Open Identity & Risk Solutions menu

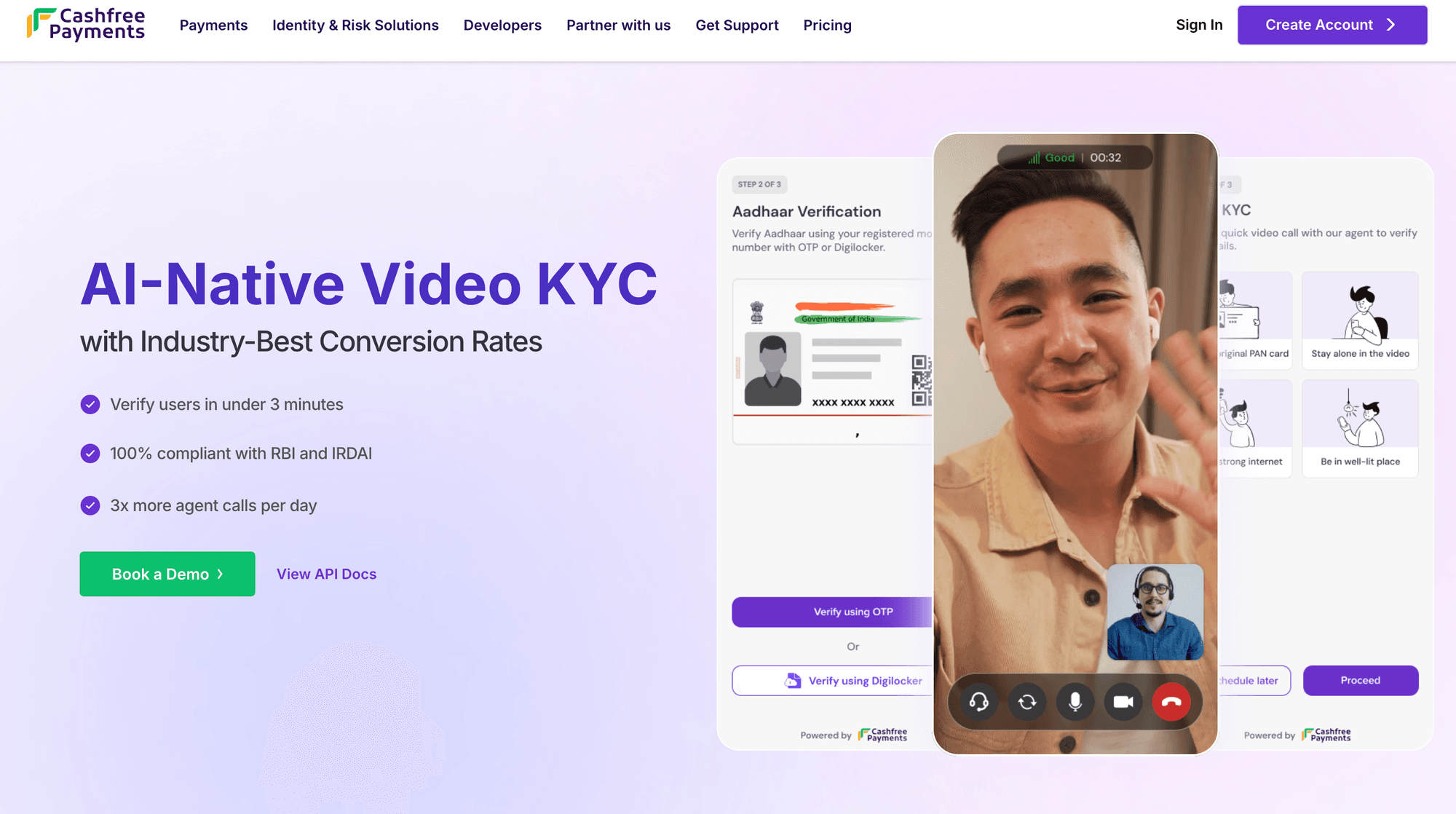point(355,25)
